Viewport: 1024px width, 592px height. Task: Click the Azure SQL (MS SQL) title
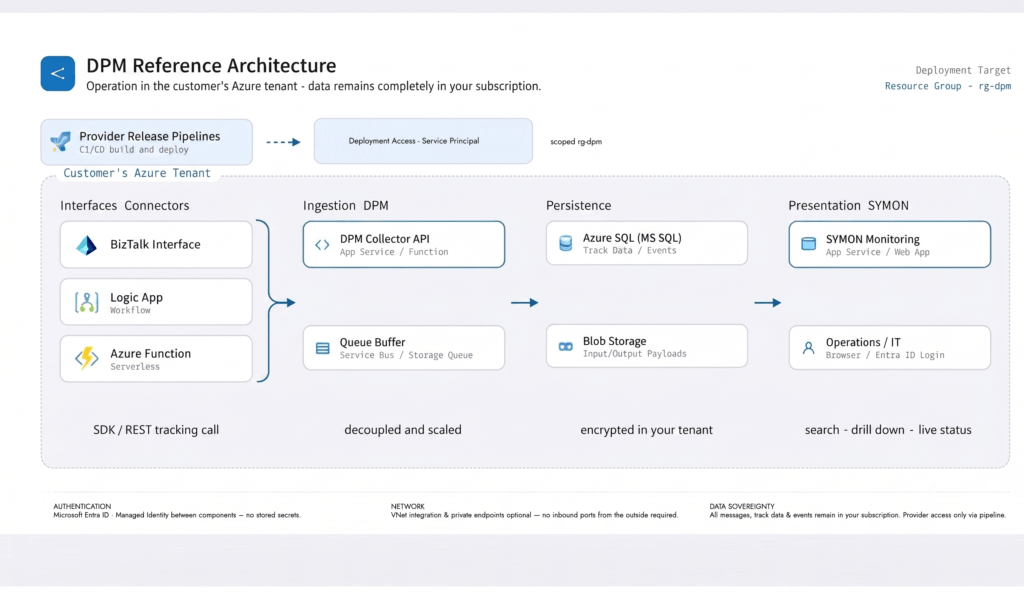click(632, 238)
